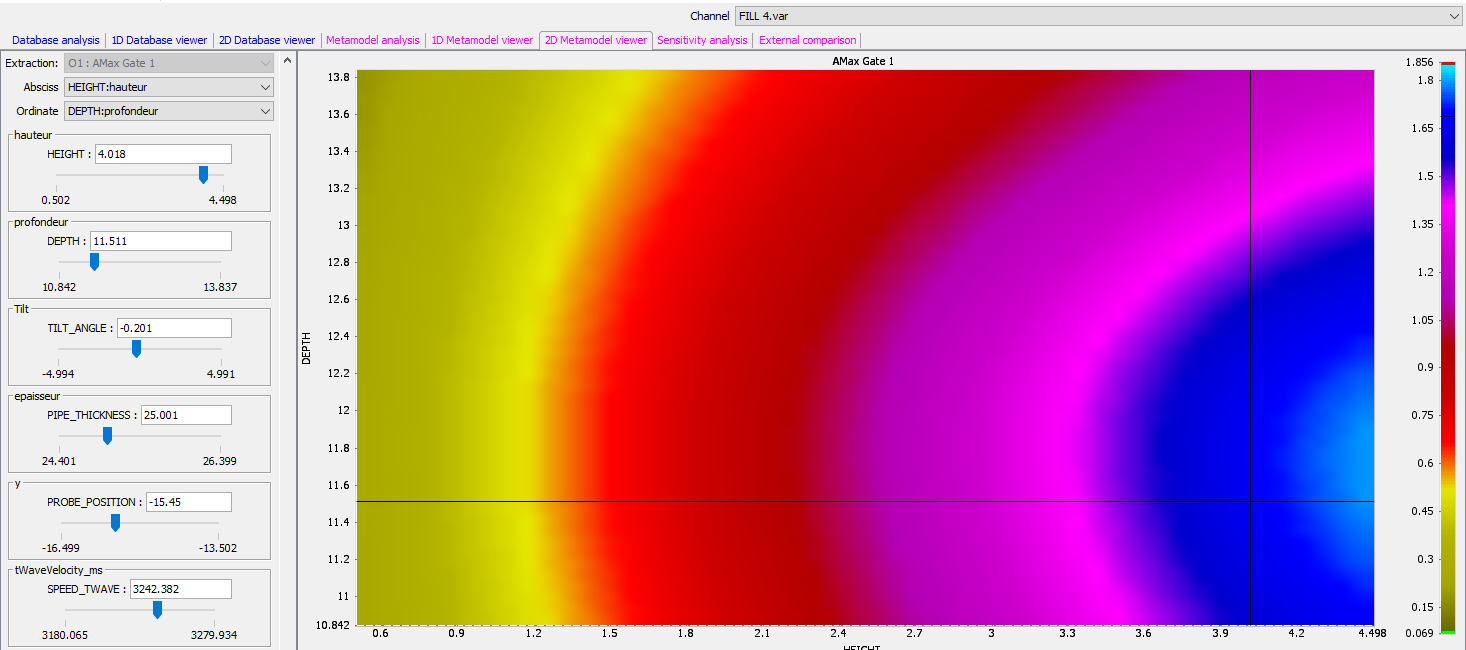Viewport: 1466px width, 650px height.
Task: Switch to the 1D Metamodel viewer tab
Action: click(x=482, y=40)
